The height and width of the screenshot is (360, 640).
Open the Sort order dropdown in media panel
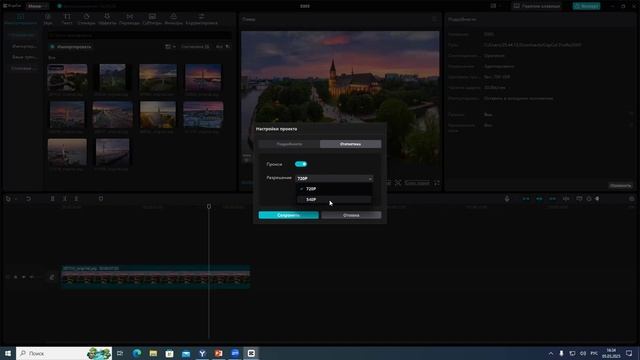pyautogui.click(x=195, y=47)
